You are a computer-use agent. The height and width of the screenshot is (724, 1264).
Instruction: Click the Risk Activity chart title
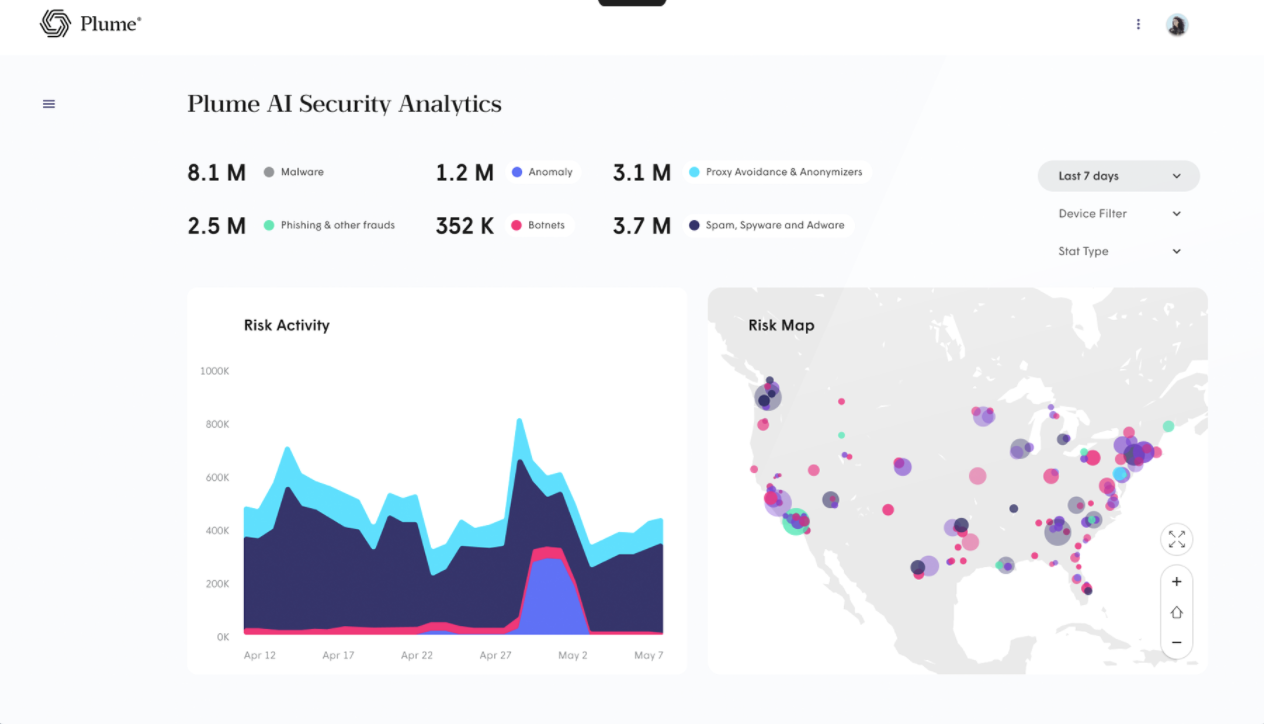[287, 325]
